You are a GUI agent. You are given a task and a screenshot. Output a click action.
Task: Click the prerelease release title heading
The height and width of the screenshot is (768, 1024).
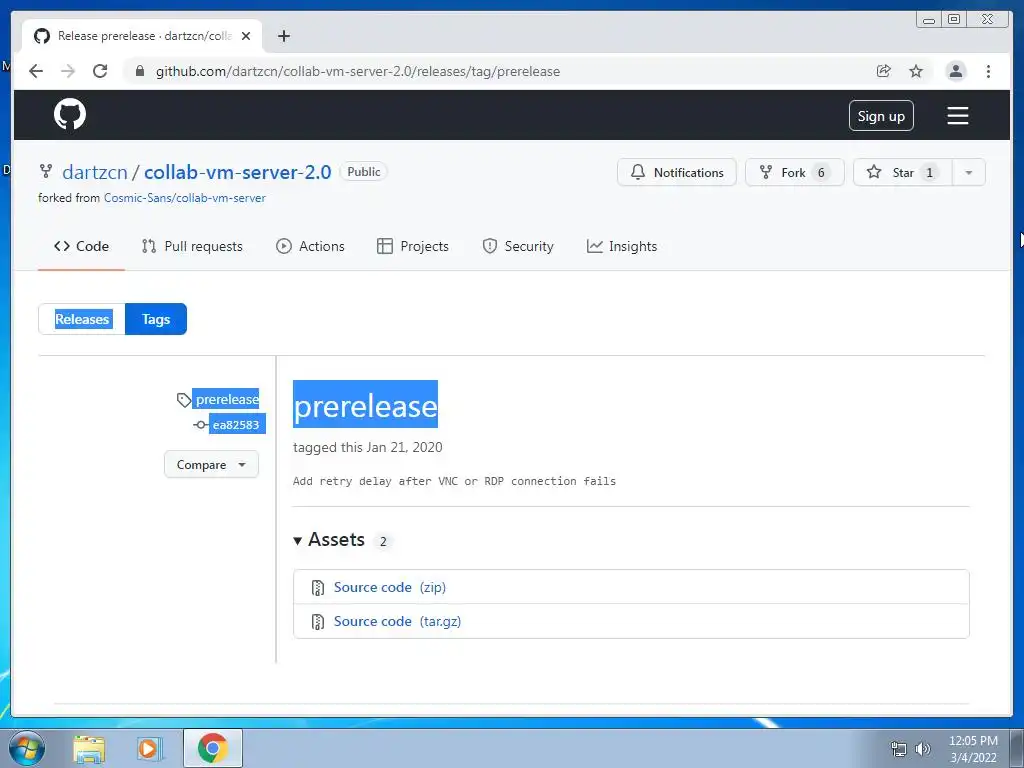(x=365, y=406)
